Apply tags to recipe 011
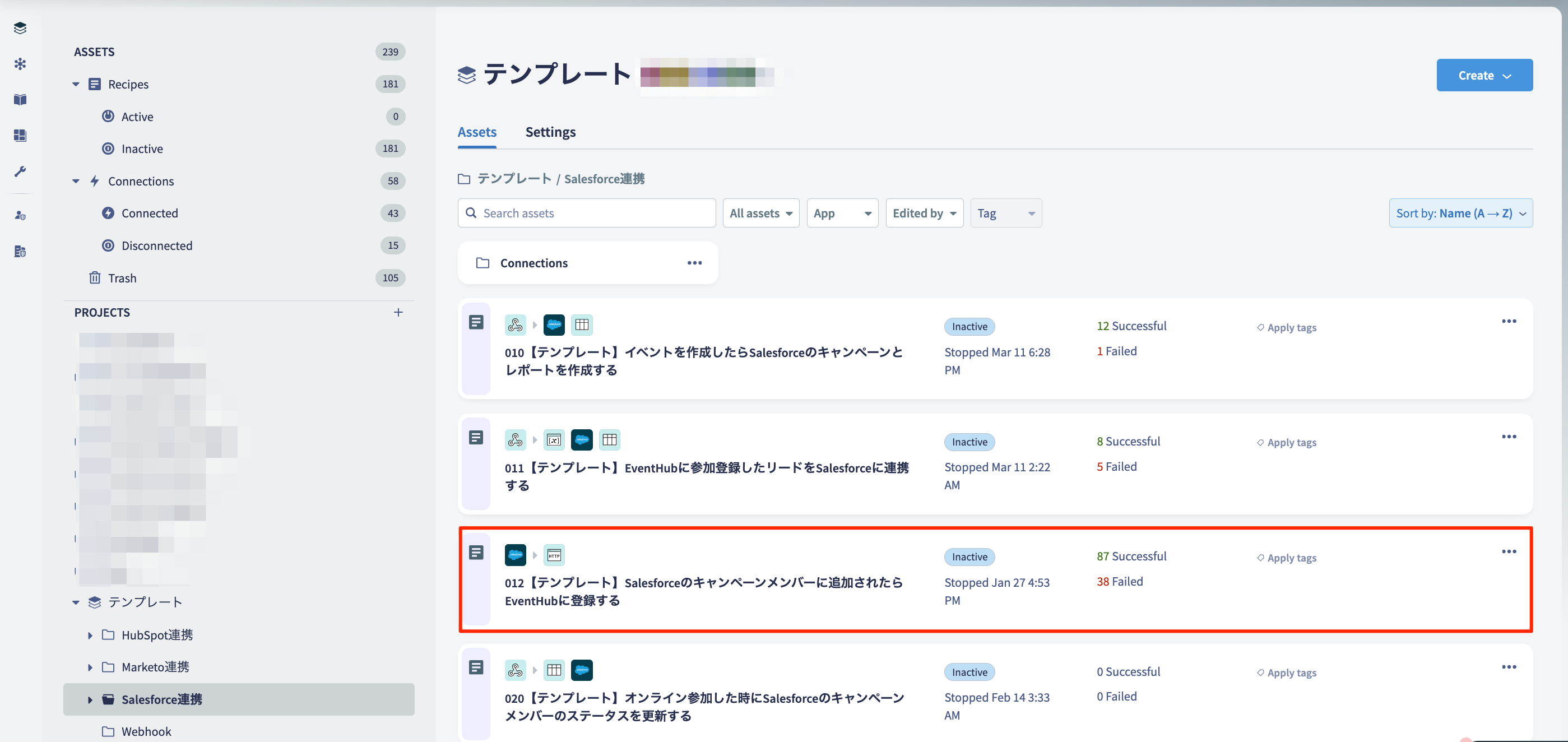Screen dimensions: 1568x742 pyautogui.click(x=1286, y=443)
